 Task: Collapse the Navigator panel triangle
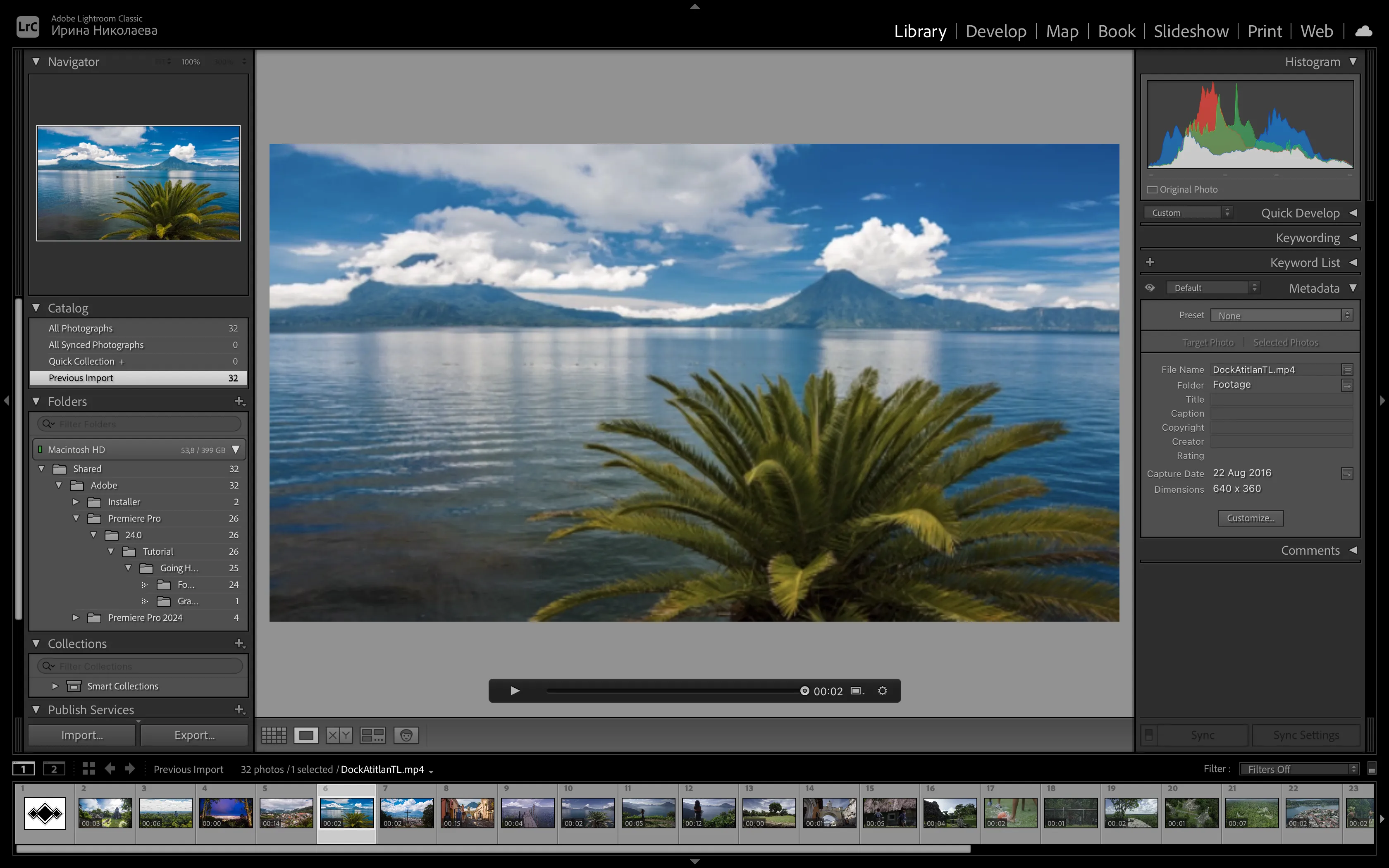click(36, 62)
